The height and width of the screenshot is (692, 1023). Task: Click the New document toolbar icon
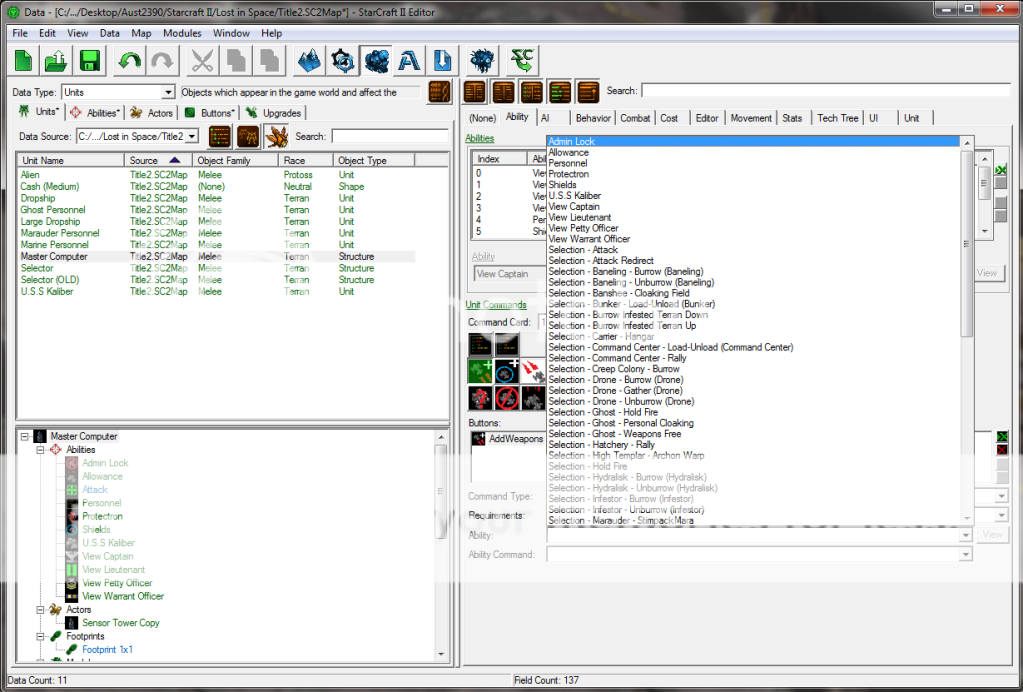tap(24, 61)
